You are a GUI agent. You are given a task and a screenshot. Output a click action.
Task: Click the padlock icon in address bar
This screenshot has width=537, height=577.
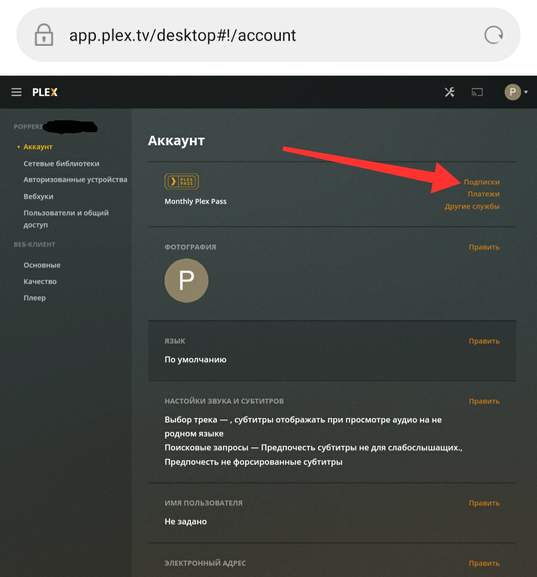(44, 35)
